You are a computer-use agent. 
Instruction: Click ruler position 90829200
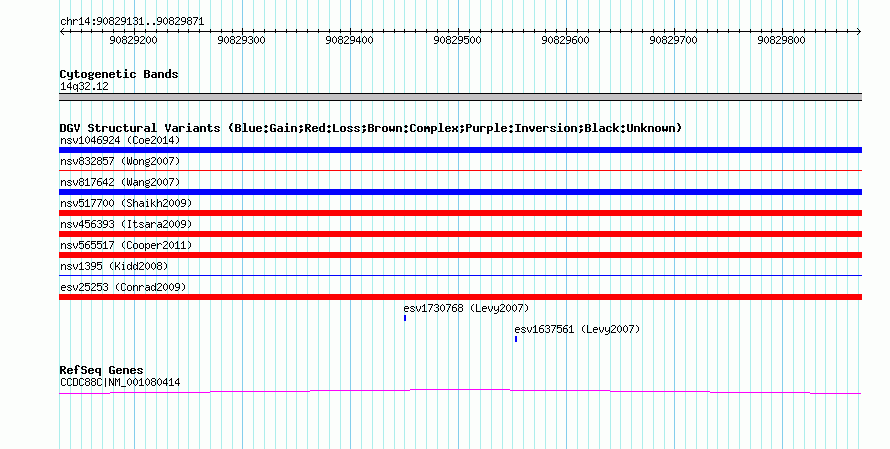(x=133, y=40)
